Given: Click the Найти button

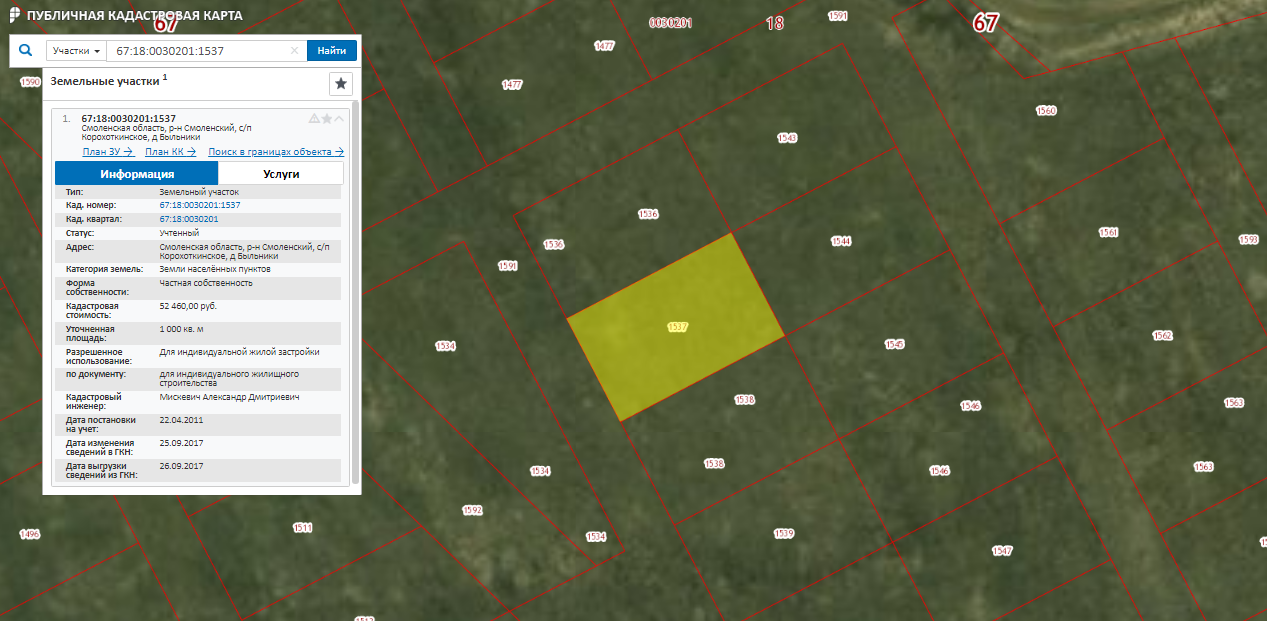Looking at the screenshot, I should (331, 51).
